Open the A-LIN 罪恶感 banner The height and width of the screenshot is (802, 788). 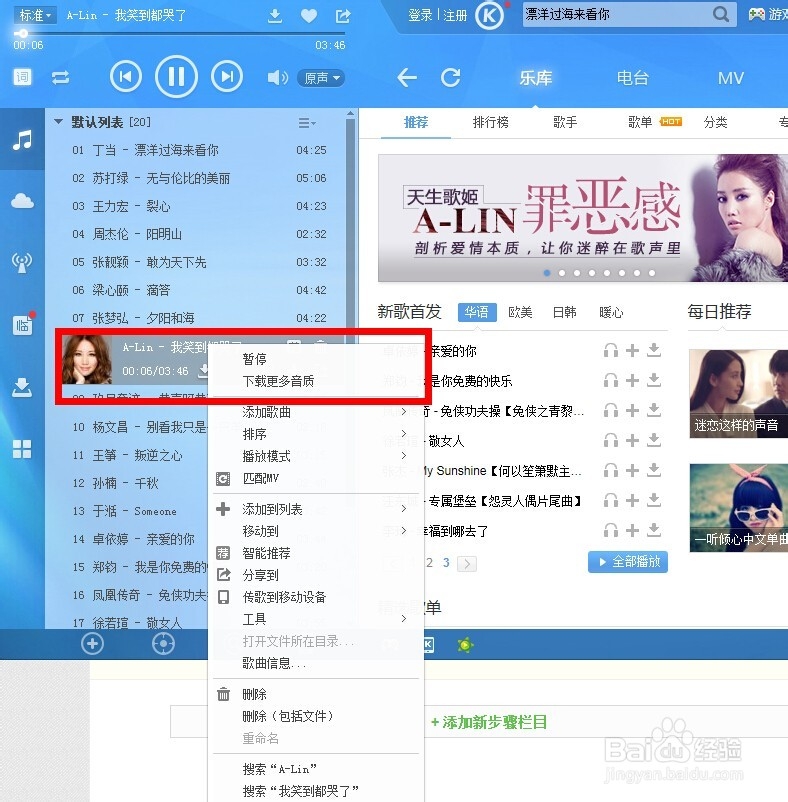(582, 218)
